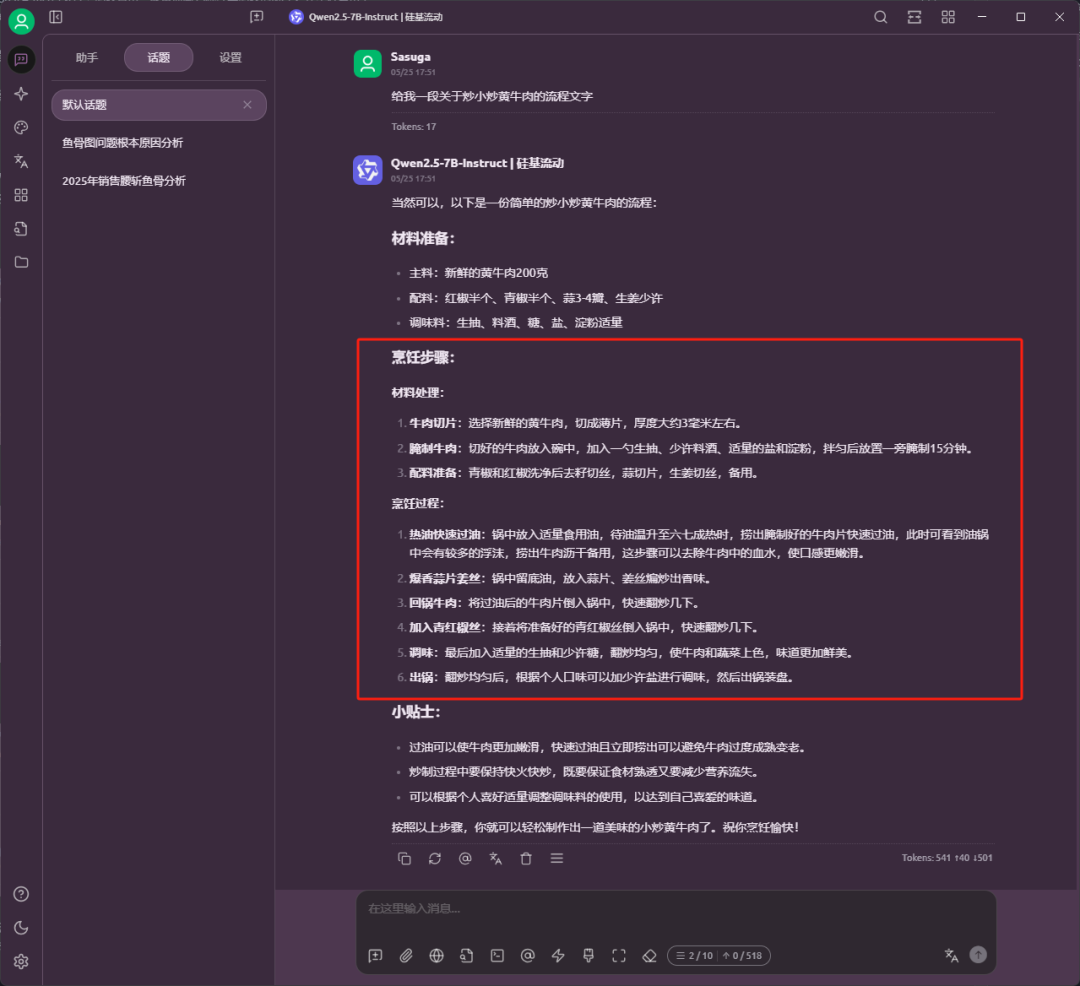Click the Sasuga user avatar in the message
This screenshot has height=986, width=1080.
pyautogui.click(x=368, y=64)
